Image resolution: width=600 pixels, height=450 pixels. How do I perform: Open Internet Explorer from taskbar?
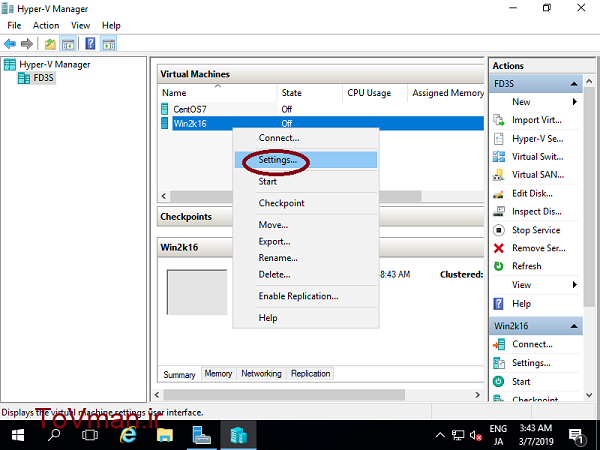[128, 435]
